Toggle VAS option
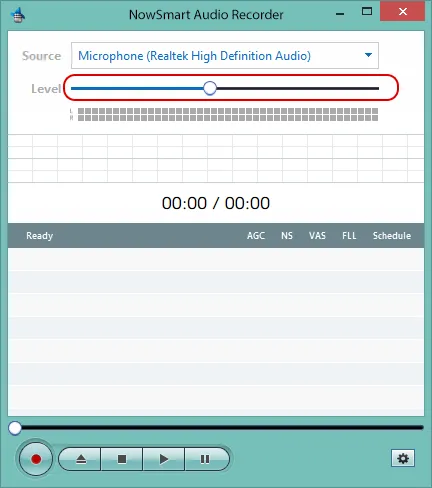 click(x=317, y=236)
